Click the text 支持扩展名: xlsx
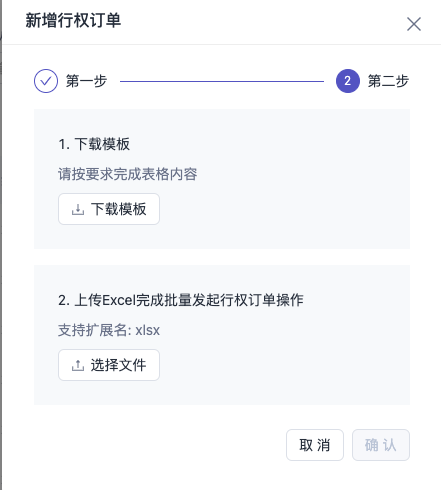441x490 pixels. [109, 330]
